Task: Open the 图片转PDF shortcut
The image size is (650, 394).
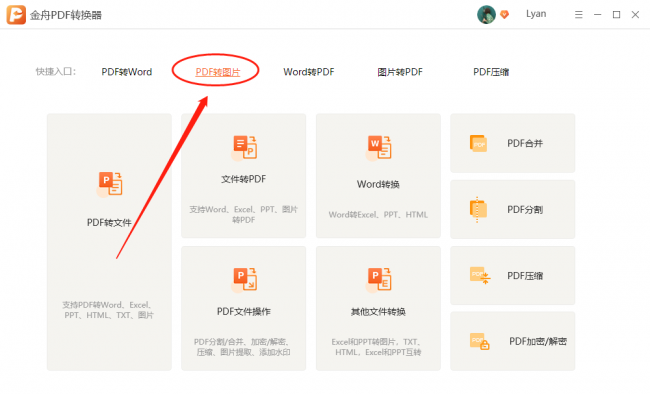Action: click(400, 72)
